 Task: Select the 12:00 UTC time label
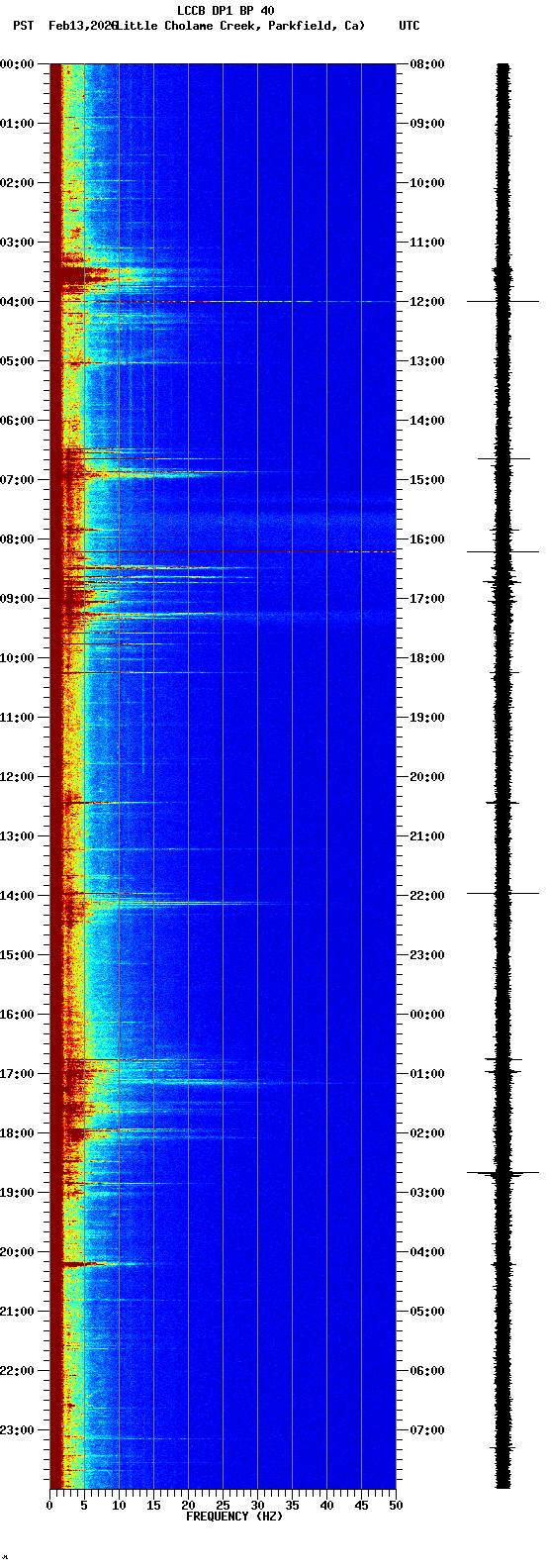pyautogui.click(x=428, y=302)
